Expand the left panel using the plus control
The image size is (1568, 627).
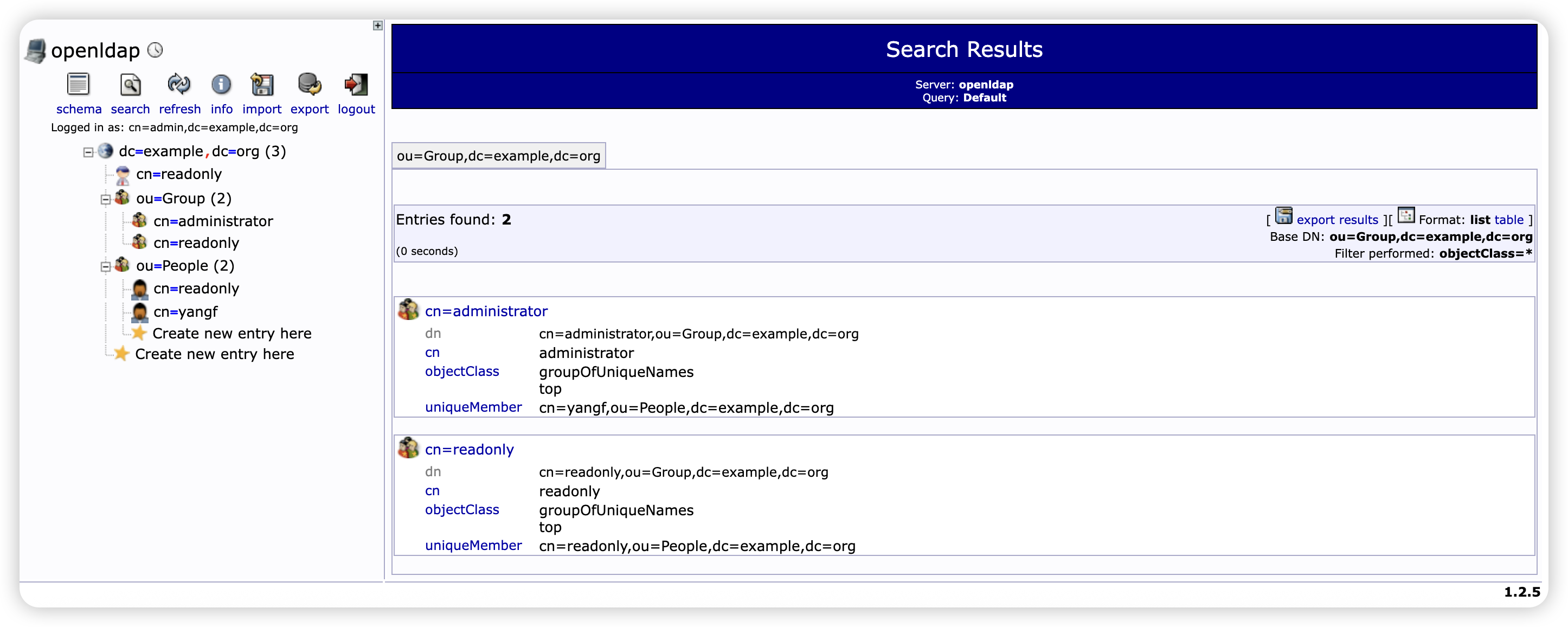[377, 25]
